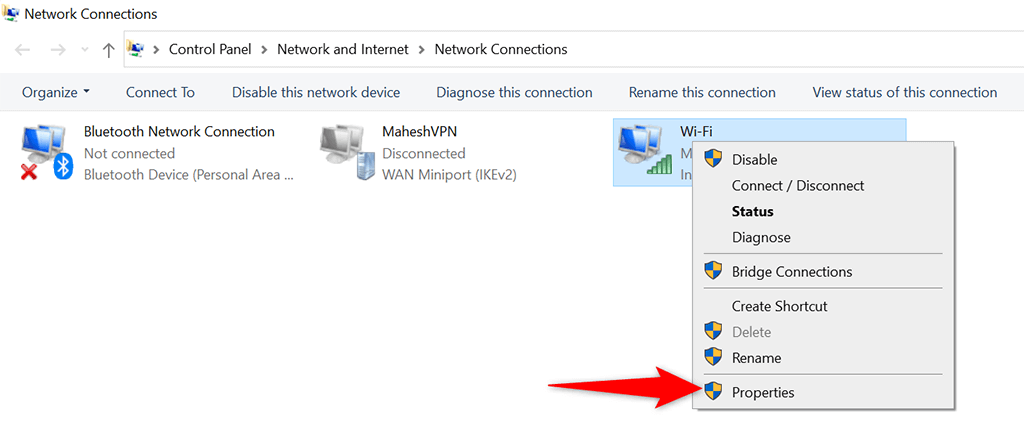
Task: Click the forward navigation arrow
Action: [x=57, y=50]
